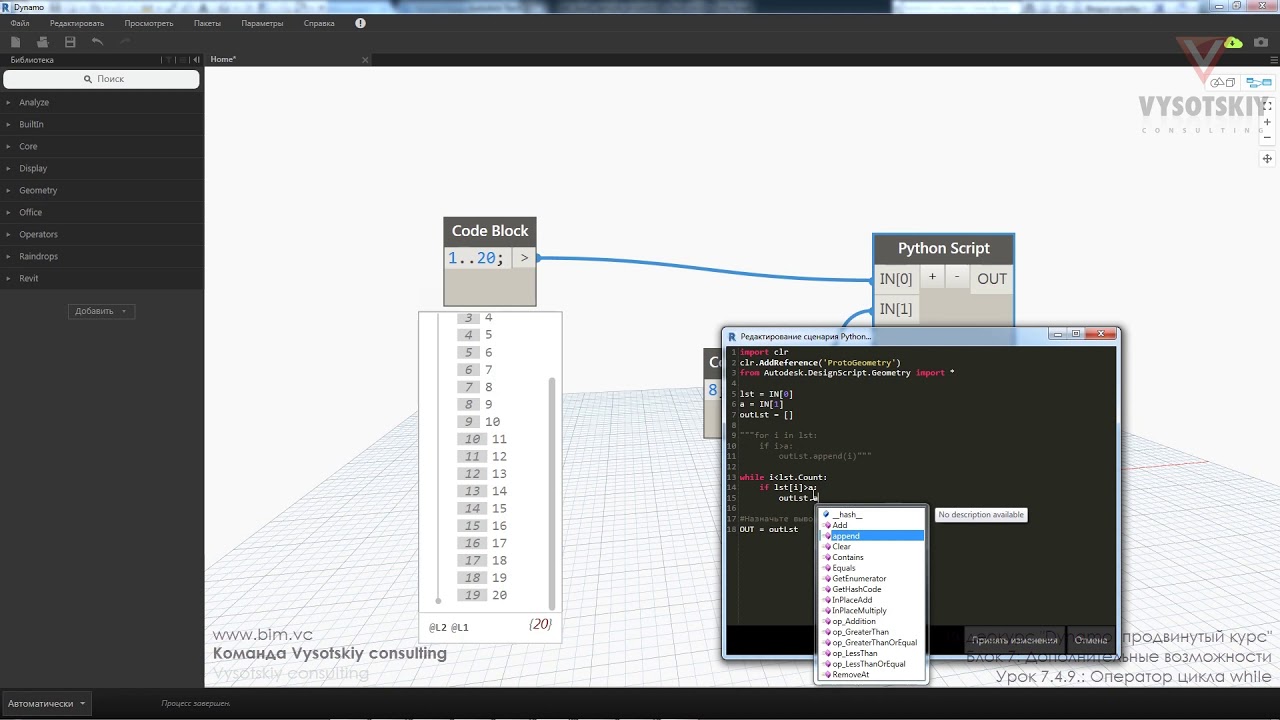Select the Clear autocomplete suggestion
The width and height of the screenshot is (1280, 720).
click(x=871, y=547)
